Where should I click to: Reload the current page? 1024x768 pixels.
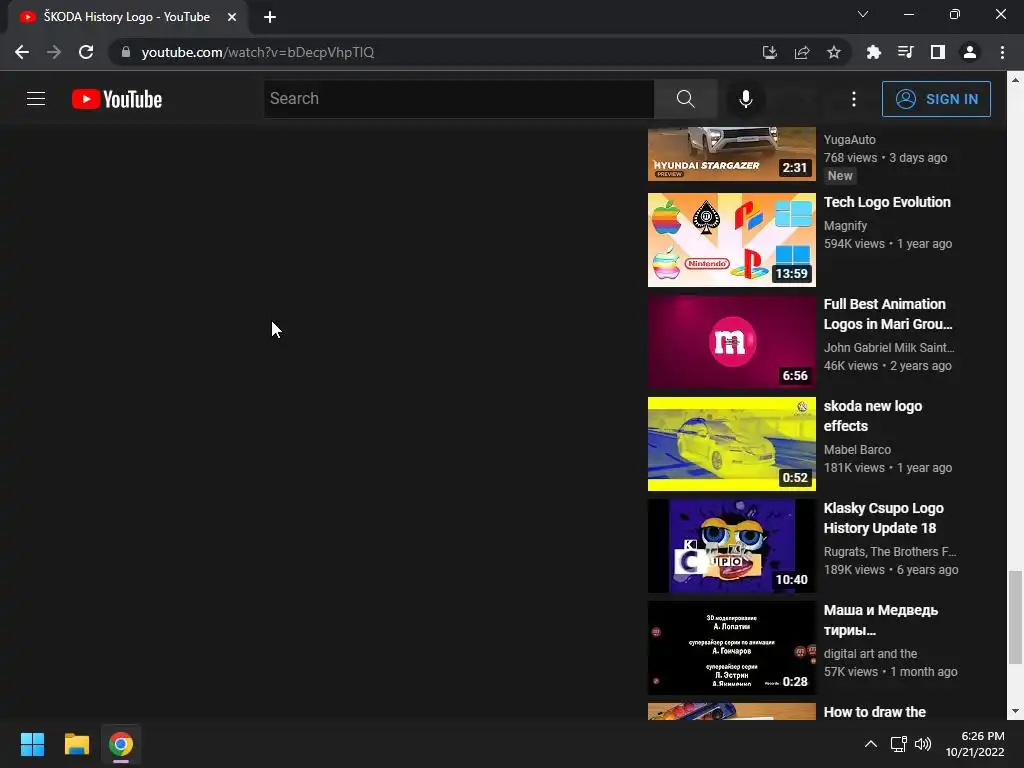(x=86, y=52)
